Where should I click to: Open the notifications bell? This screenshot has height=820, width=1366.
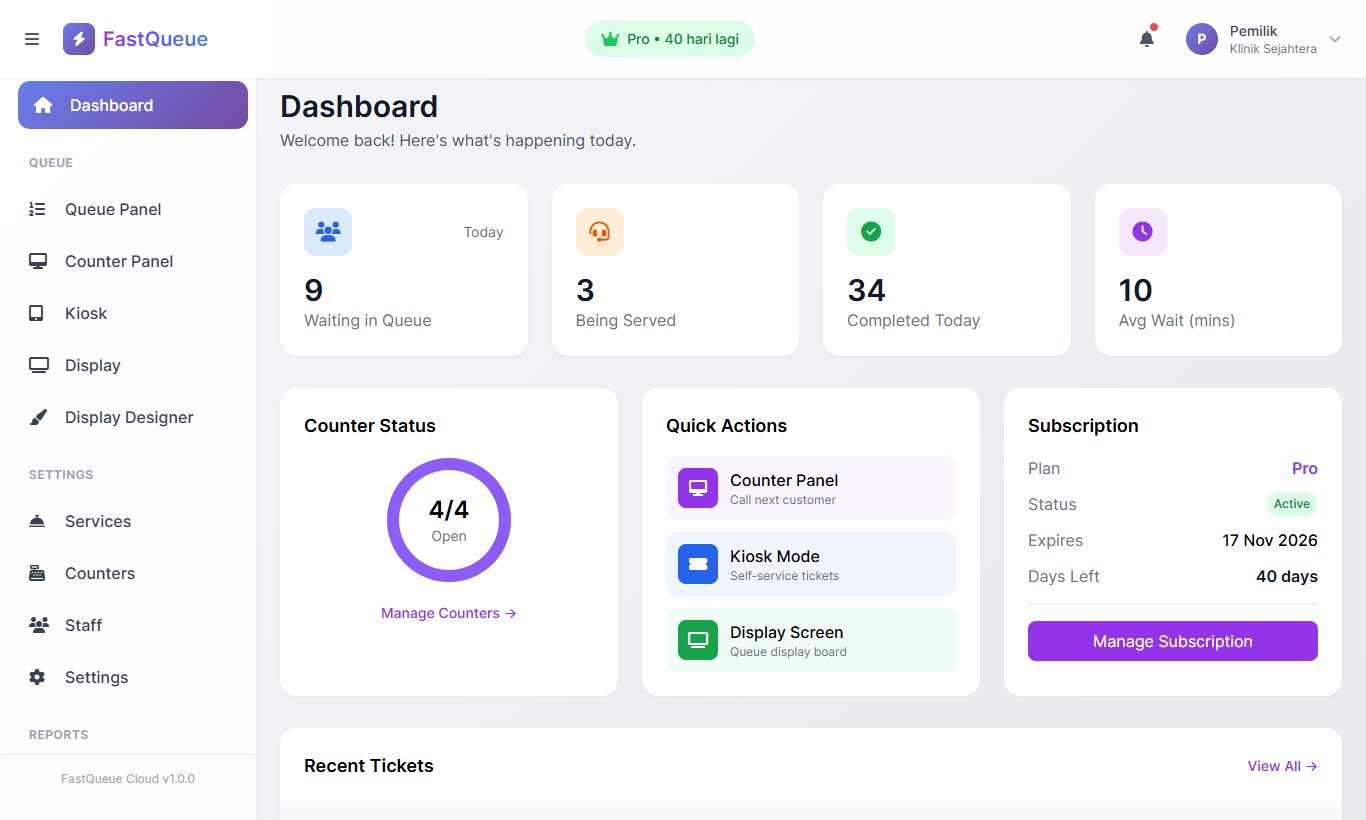point(1147,39)
